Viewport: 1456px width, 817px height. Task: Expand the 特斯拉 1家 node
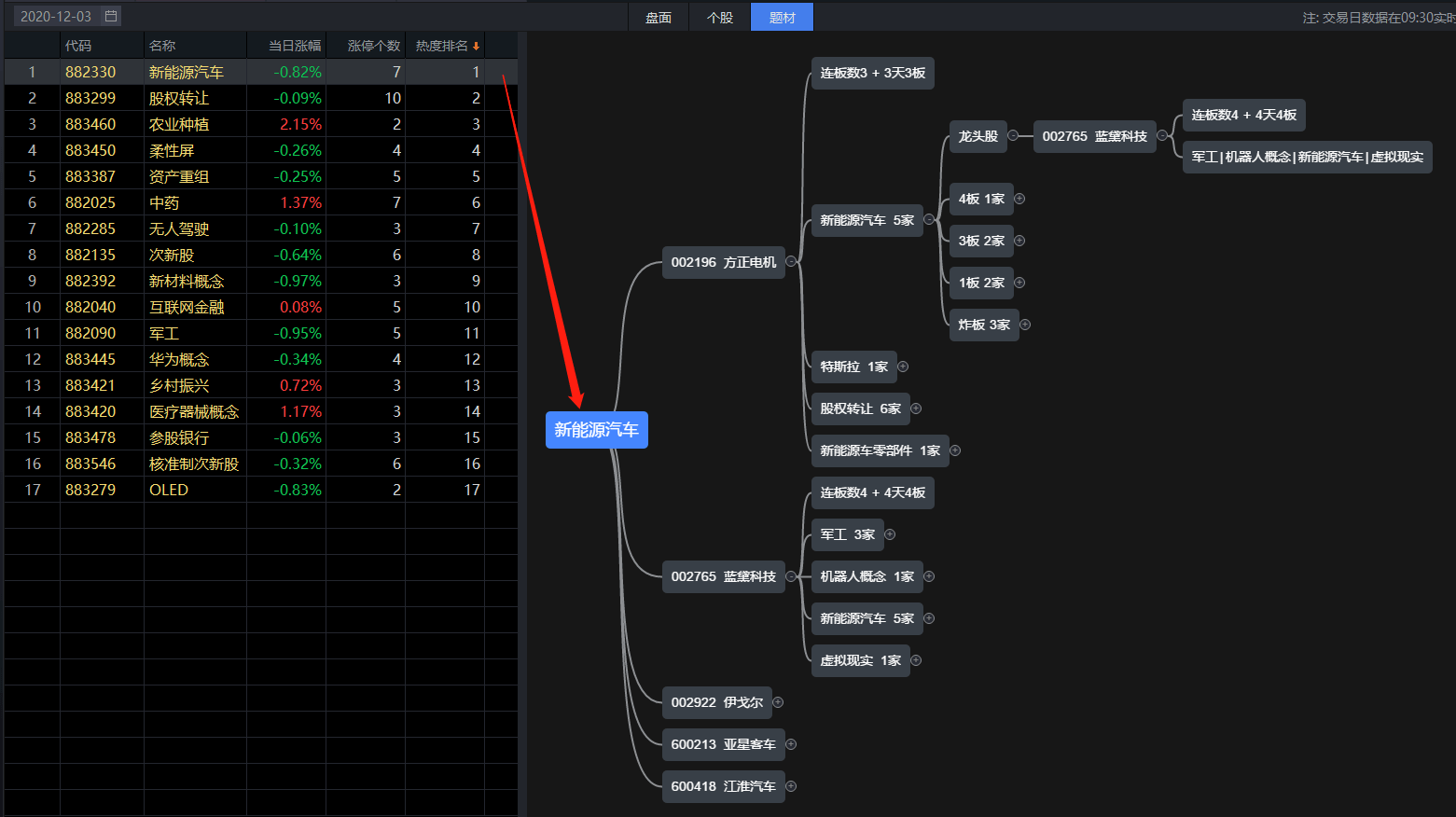pos(903,367)
